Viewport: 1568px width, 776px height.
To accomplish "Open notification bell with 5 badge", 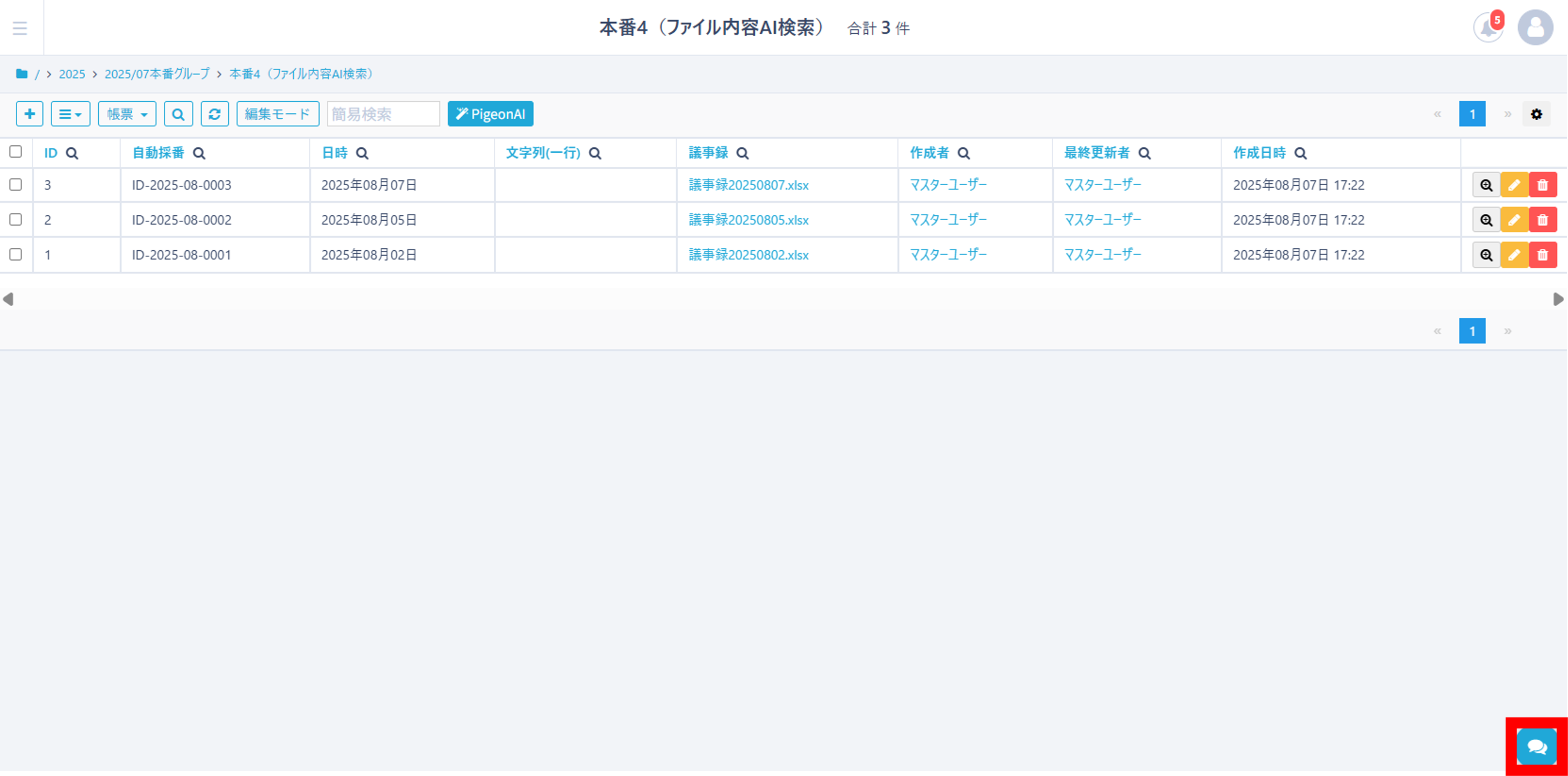I will point(1488,28).
